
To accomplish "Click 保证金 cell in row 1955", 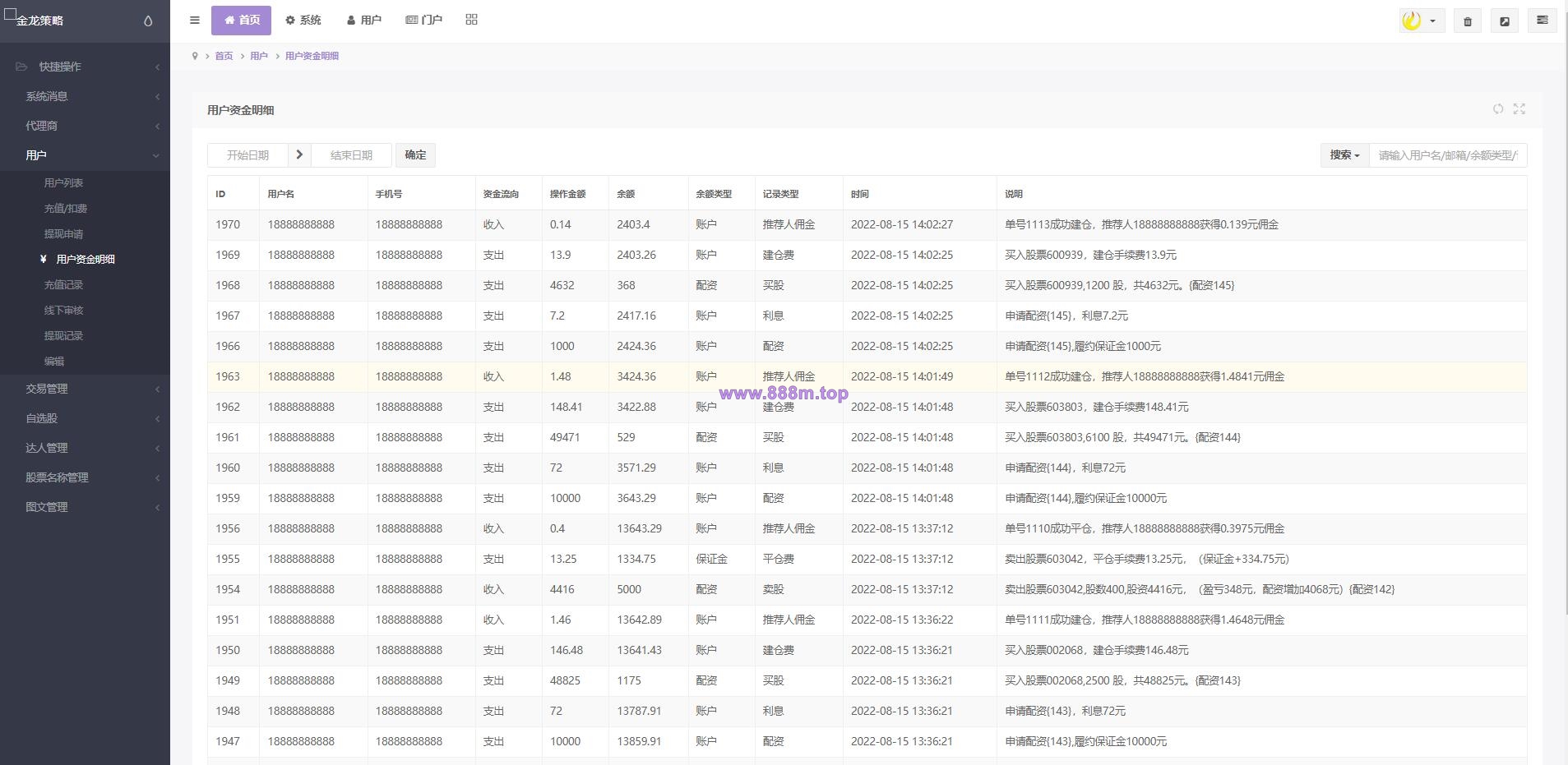I will coord(711,559).
